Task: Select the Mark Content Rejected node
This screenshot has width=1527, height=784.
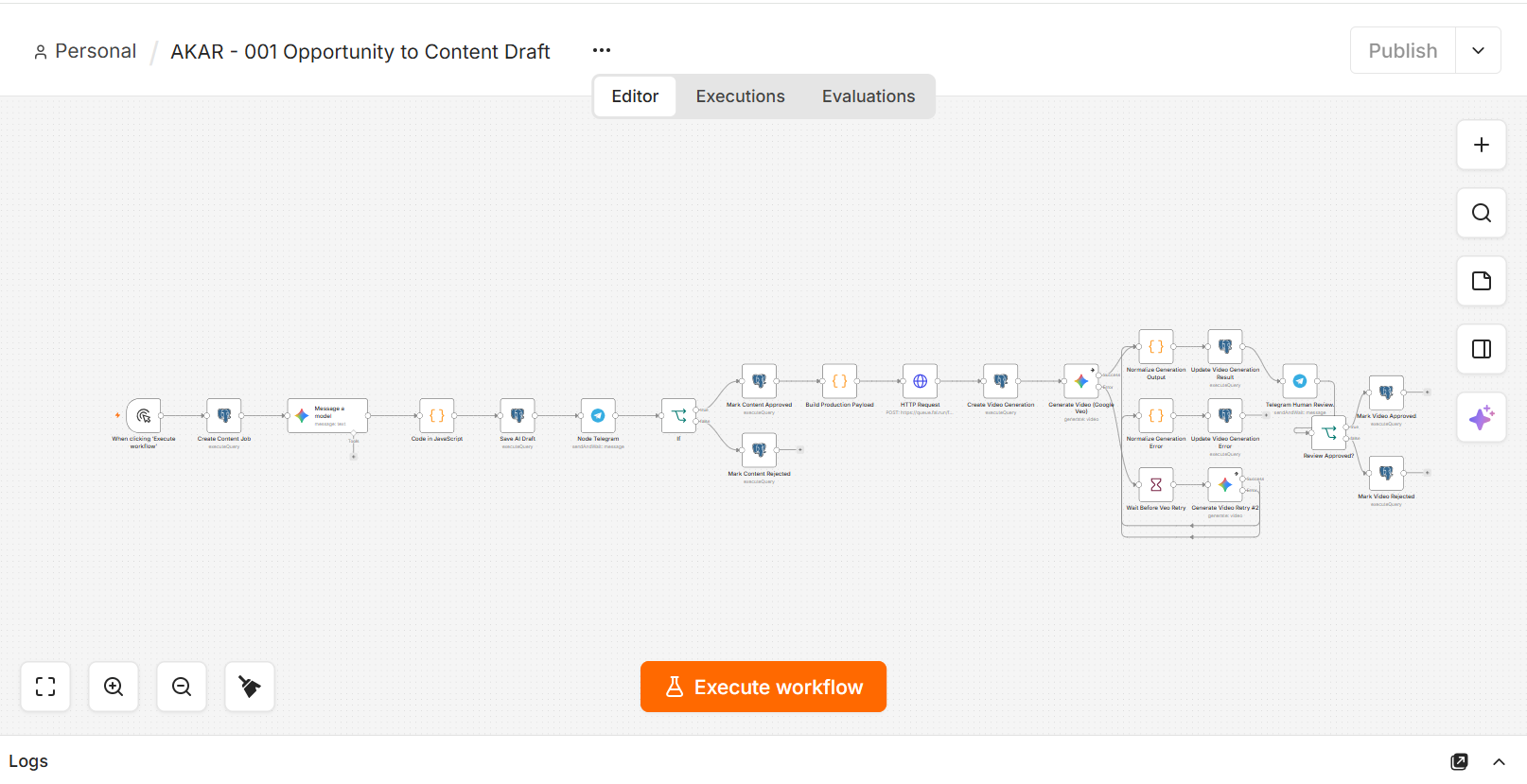Action: point(759,450)
